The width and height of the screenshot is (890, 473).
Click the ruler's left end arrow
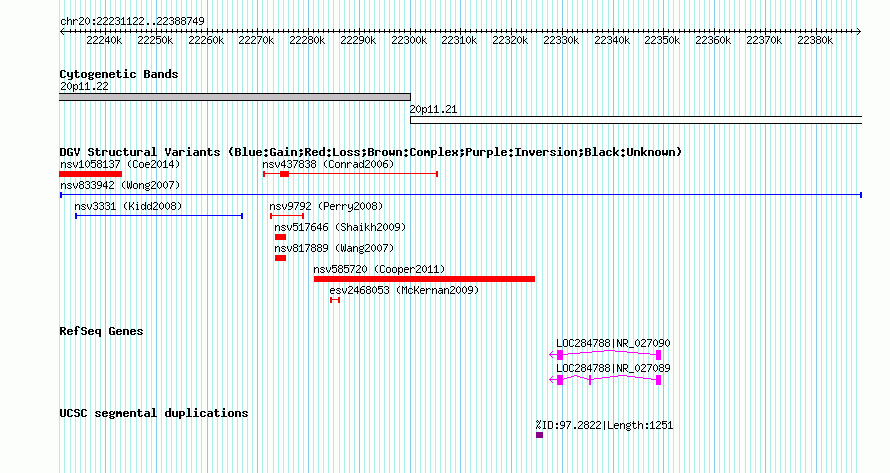[x=62, y=32]
